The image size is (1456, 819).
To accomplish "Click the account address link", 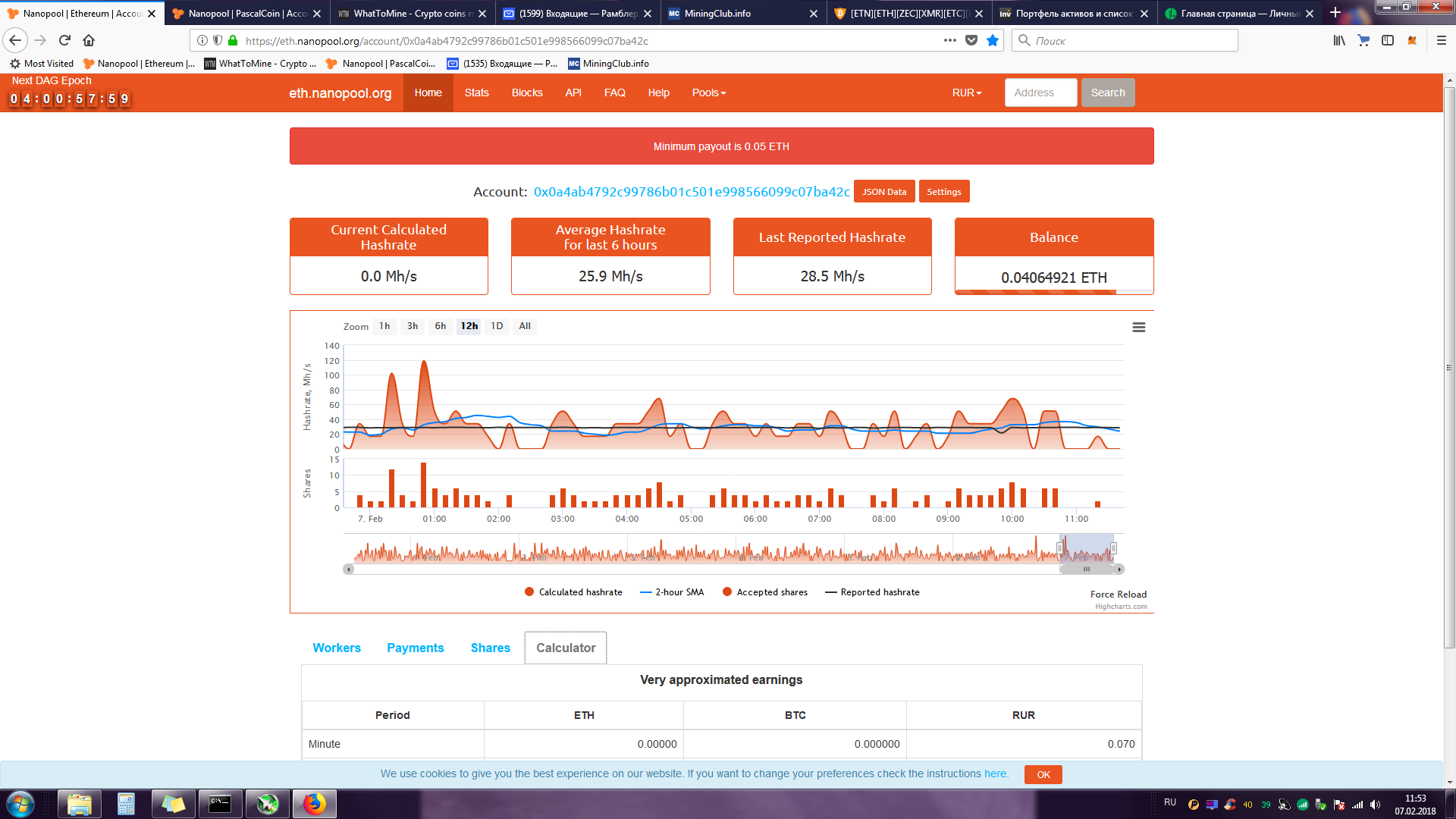I will (x=692, y=192).
